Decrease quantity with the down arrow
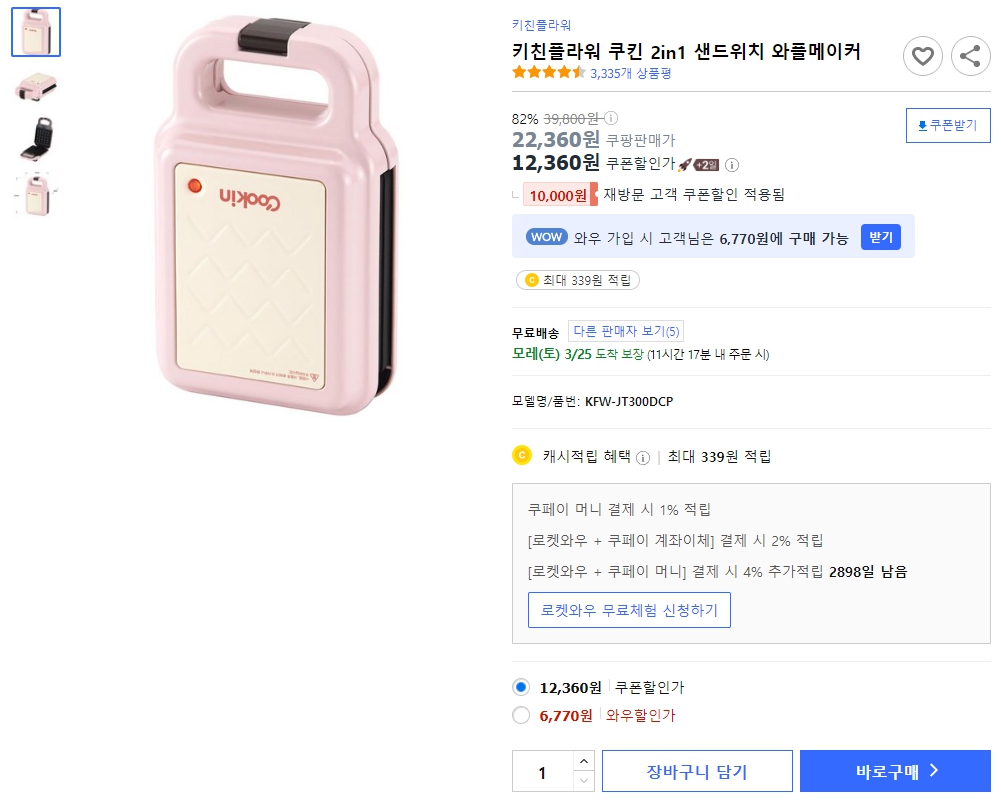The width and height of the screenshot is (1001, 803). (x=581, y=779)
